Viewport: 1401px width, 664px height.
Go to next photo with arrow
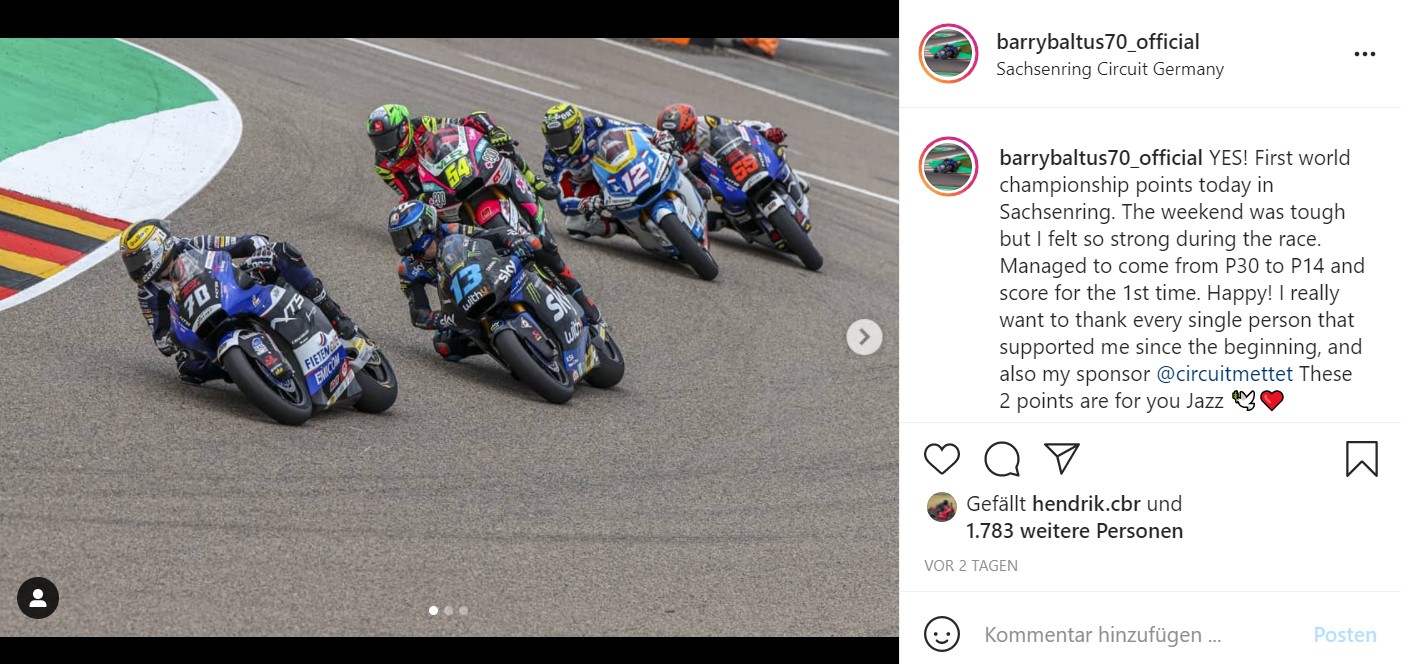coord(864,337)
